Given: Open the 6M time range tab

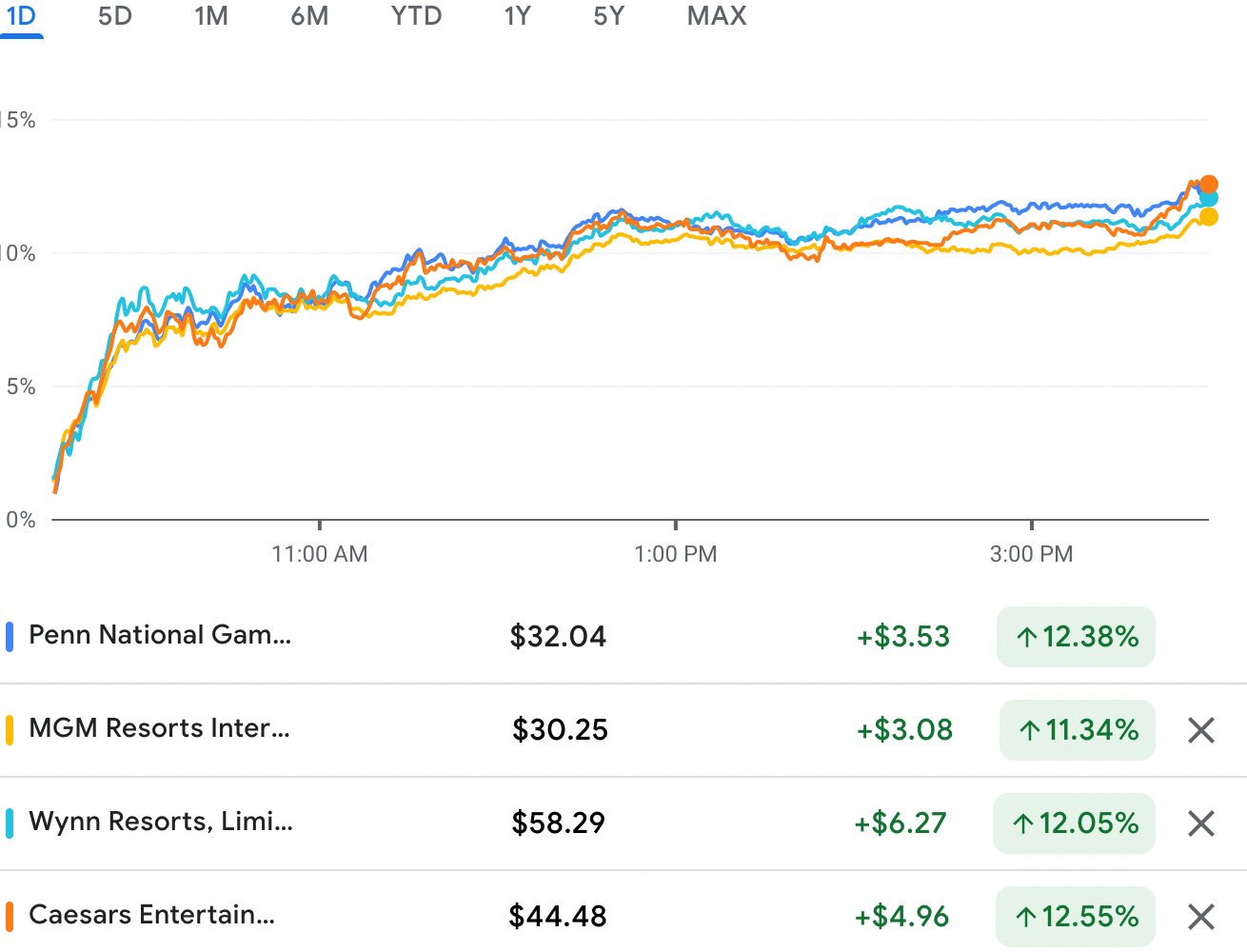Looking at the screenshot, I should tap(309, 16).
